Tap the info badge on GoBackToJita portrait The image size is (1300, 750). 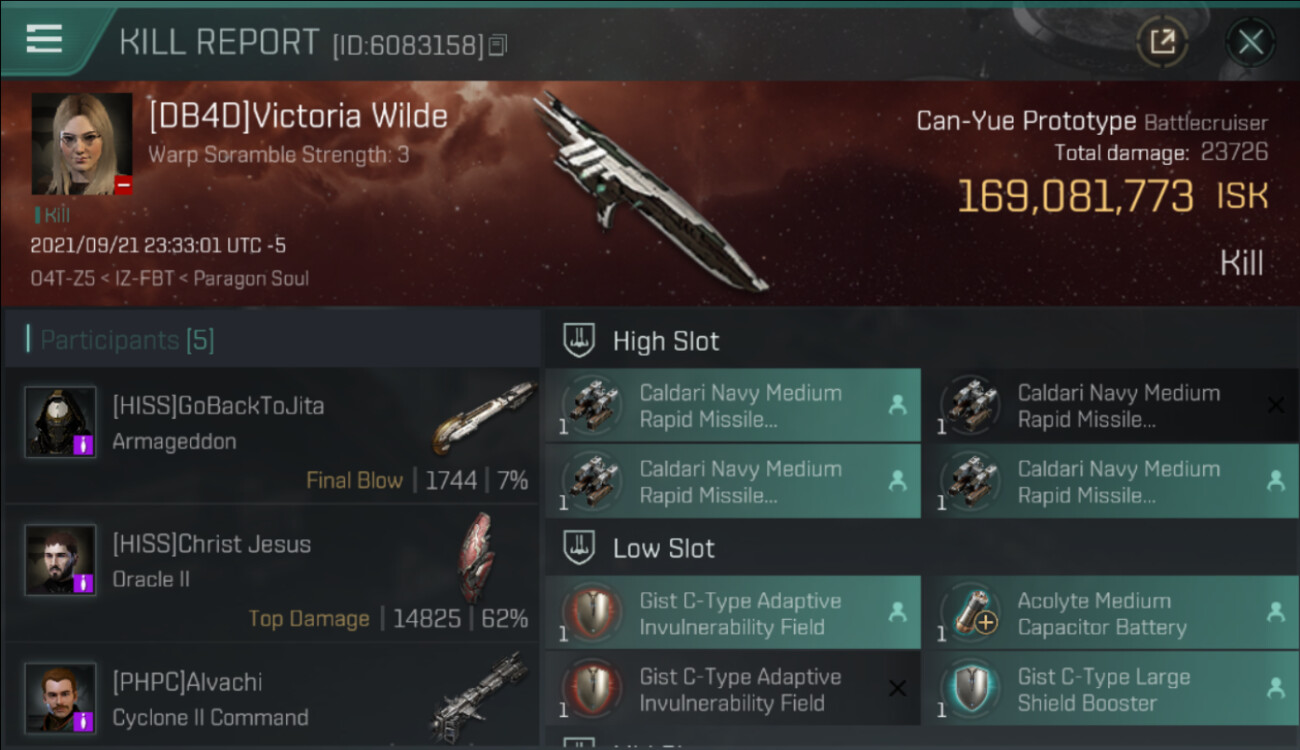pos(84,444)
